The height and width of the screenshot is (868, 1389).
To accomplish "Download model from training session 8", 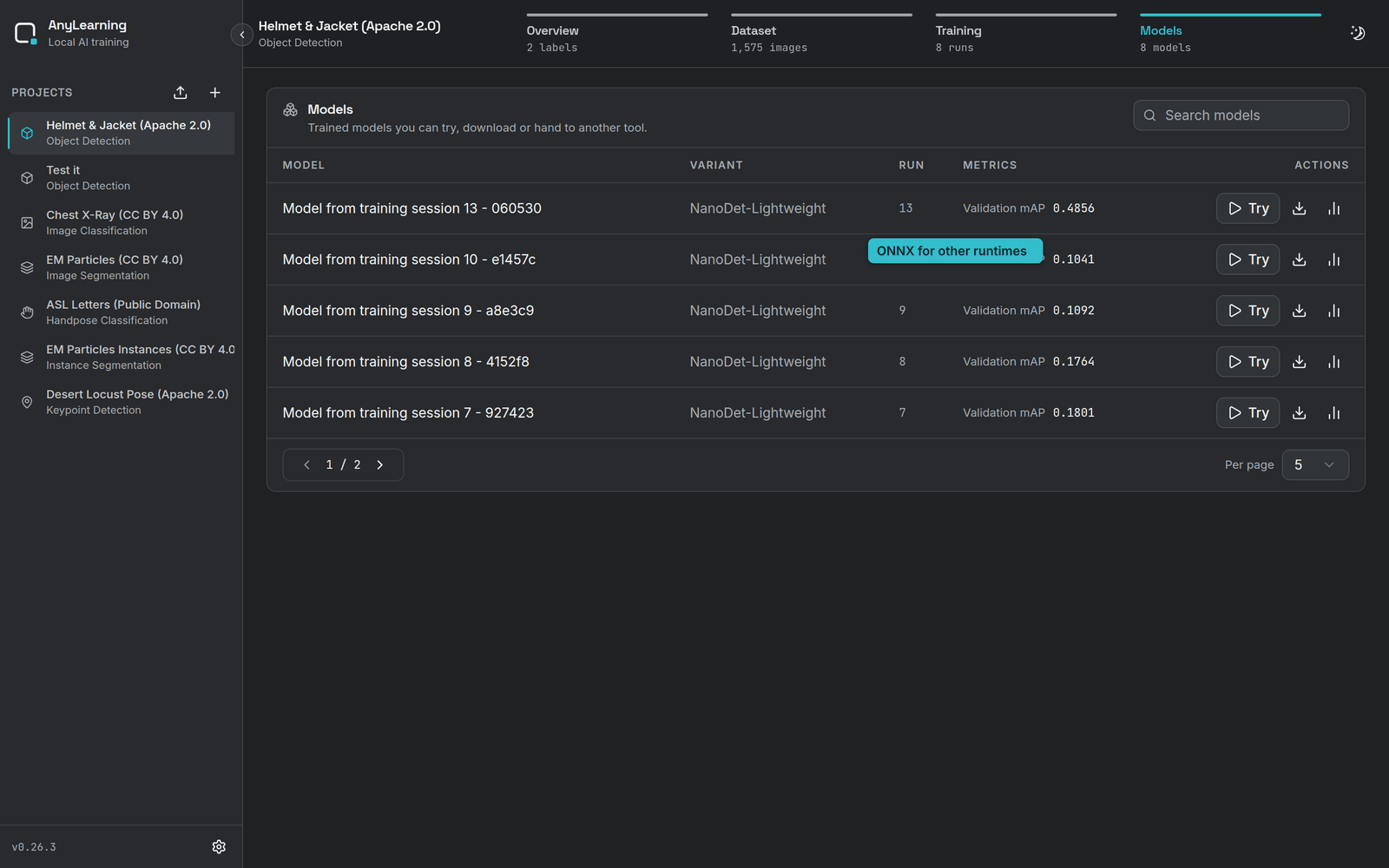I will (1299, 362).
